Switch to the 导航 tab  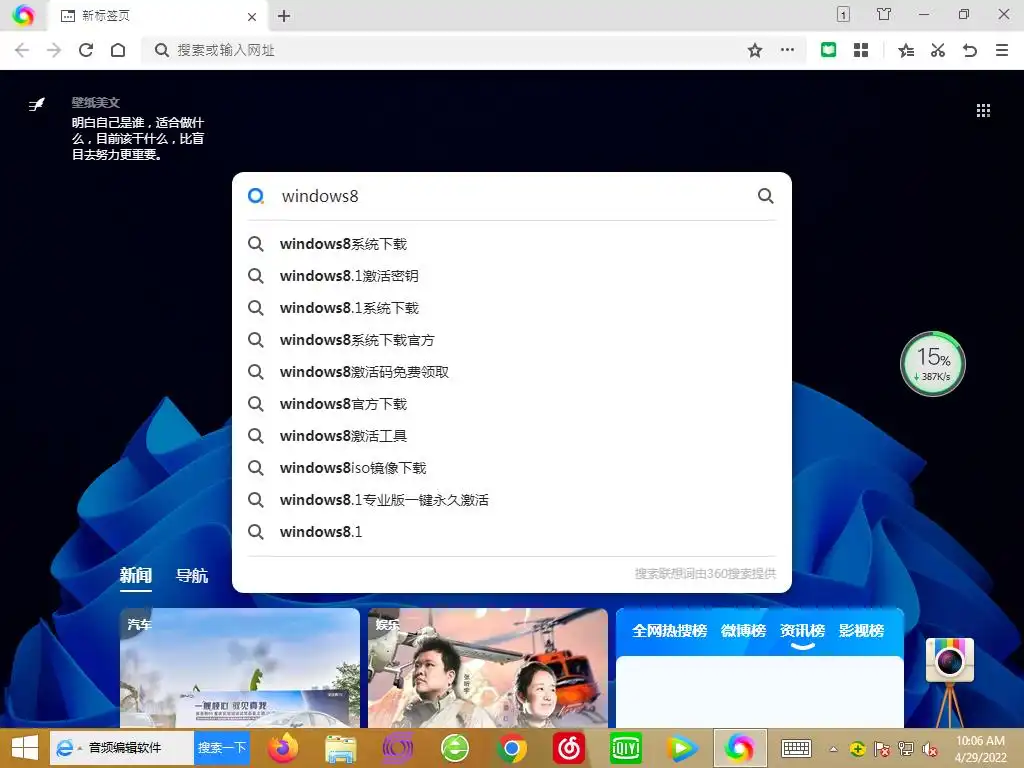(192, 575)
